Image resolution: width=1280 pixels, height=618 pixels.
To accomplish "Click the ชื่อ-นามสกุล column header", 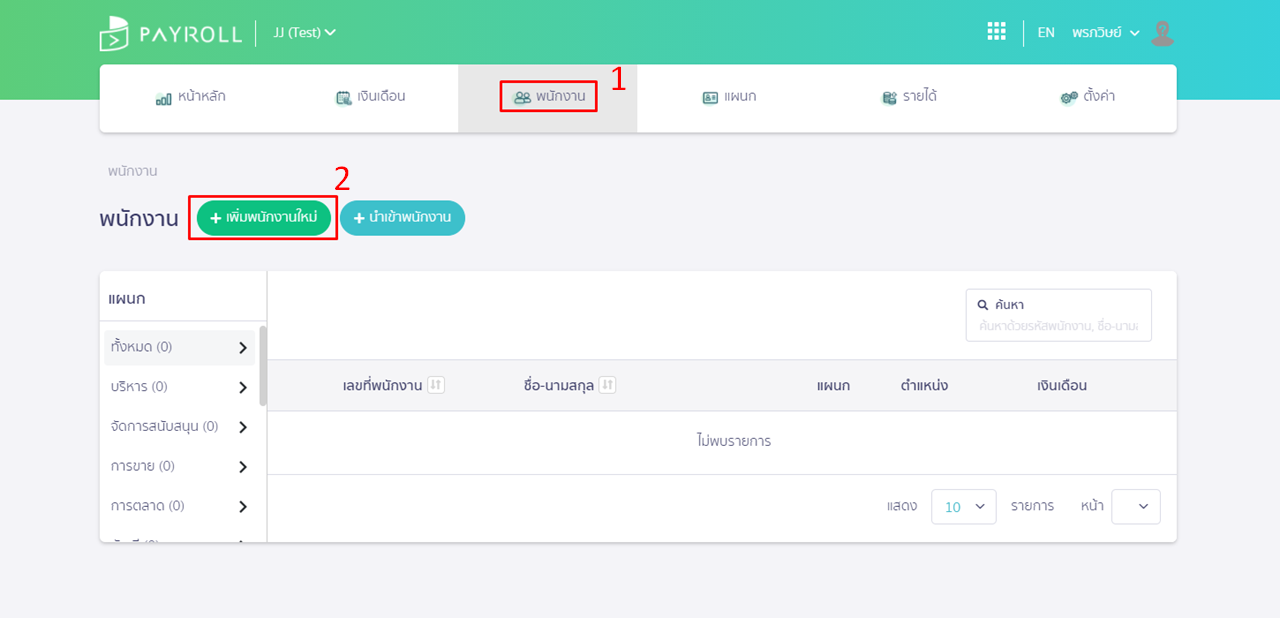I will pyautogui.click(x=559, y=385).
